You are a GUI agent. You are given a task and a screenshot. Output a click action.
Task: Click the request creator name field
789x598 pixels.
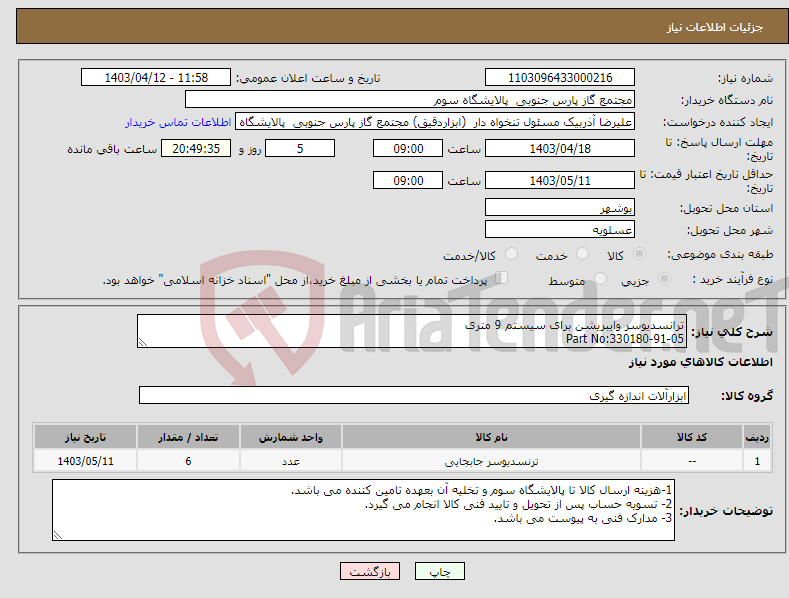click(x=435, y=122)
